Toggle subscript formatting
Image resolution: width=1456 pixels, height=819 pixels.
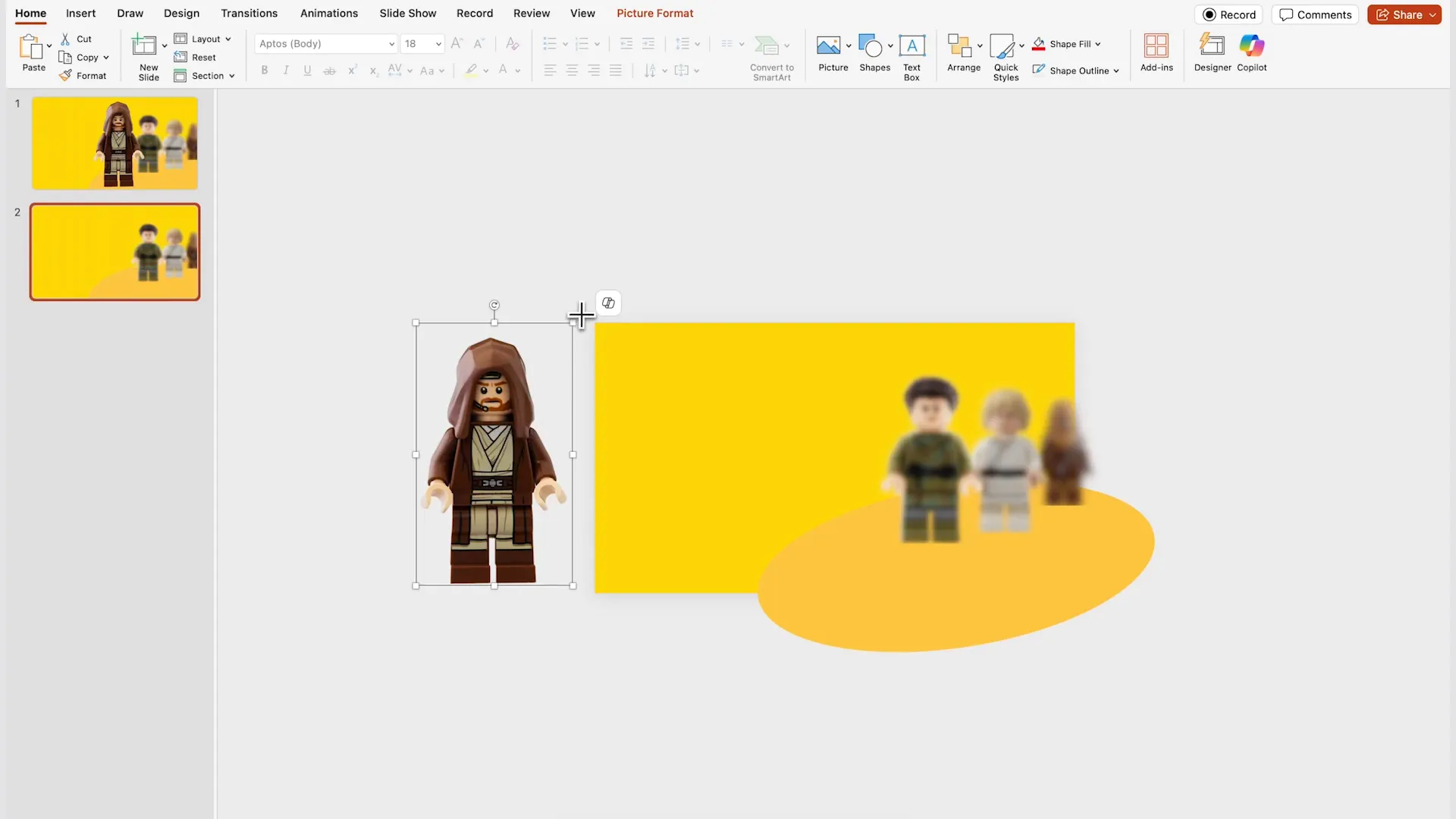[373, 71]
